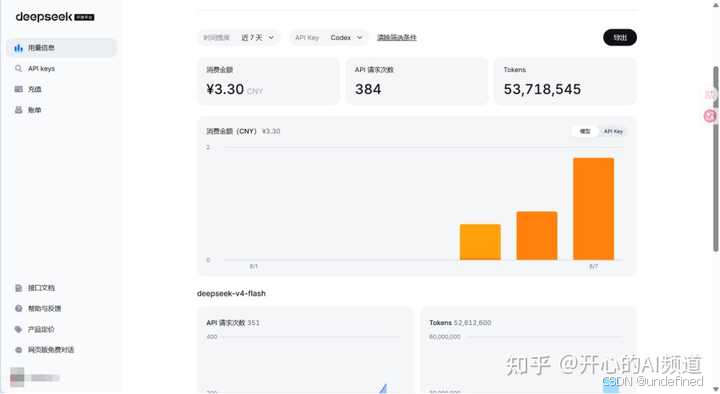The height and width of the screenshot is (394, 720).
Task: Click the vertical page scrollbar
Action: 716,159
